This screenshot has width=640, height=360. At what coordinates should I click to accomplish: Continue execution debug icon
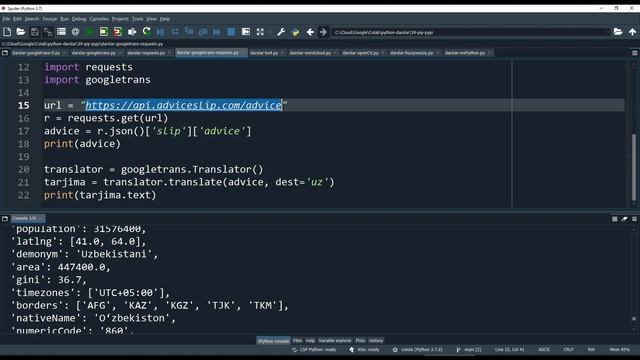[x=217, y=32]
